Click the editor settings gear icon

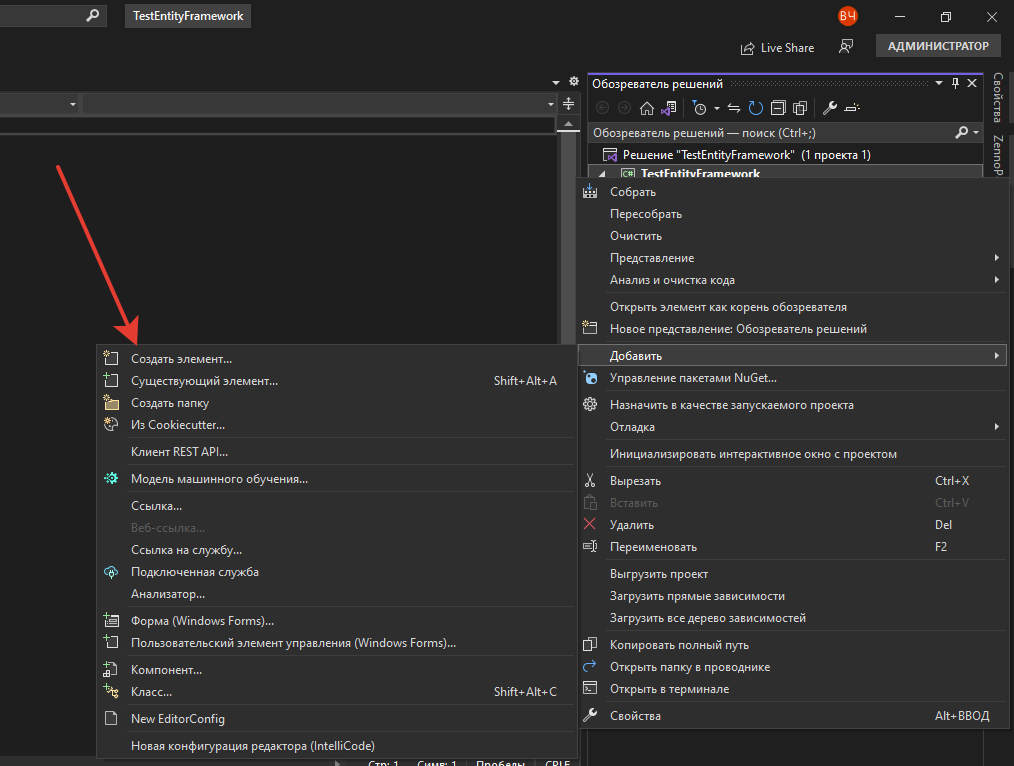point(573,81)
